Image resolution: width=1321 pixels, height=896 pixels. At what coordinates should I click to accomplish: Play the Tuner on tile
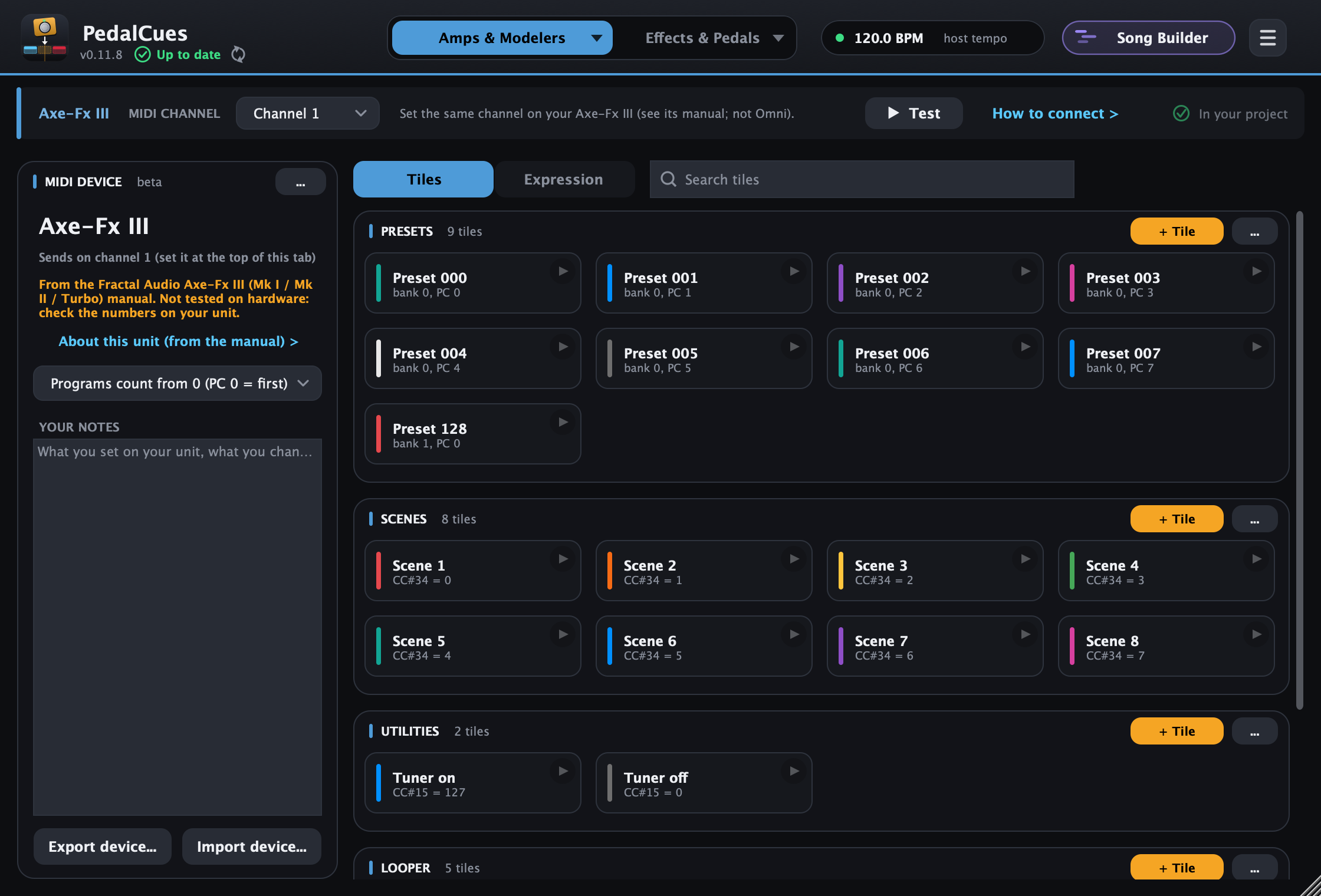pos(563,771)
